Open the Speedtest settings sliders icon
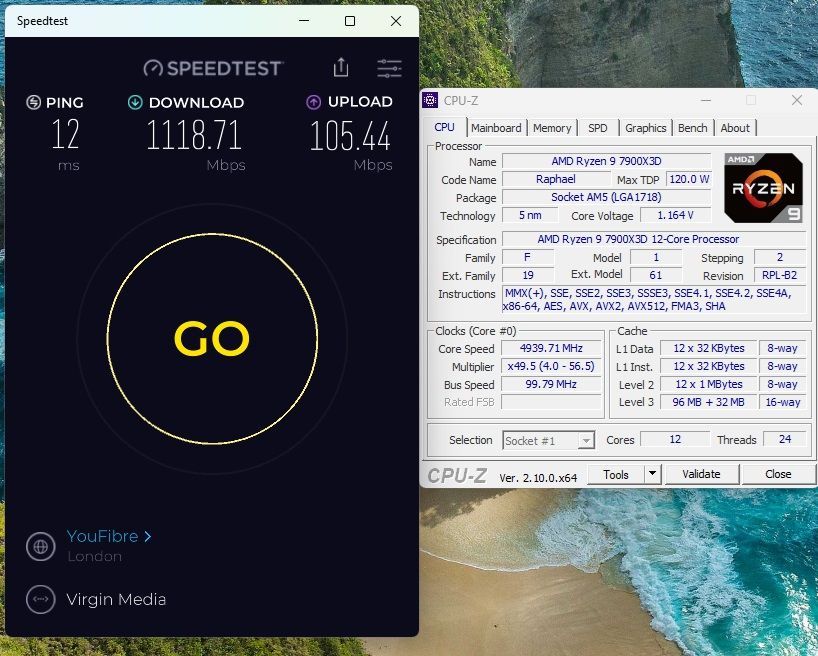Viewport: 818px width, 656px height. 389,68
